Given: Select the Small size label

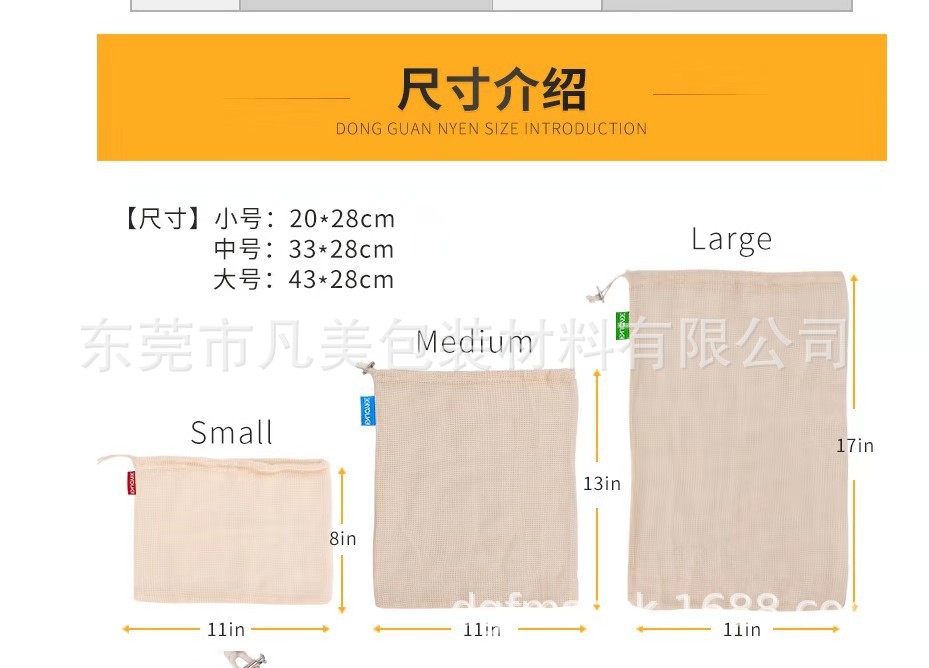Looking at the screenshot, I should (x=231, y=432).
